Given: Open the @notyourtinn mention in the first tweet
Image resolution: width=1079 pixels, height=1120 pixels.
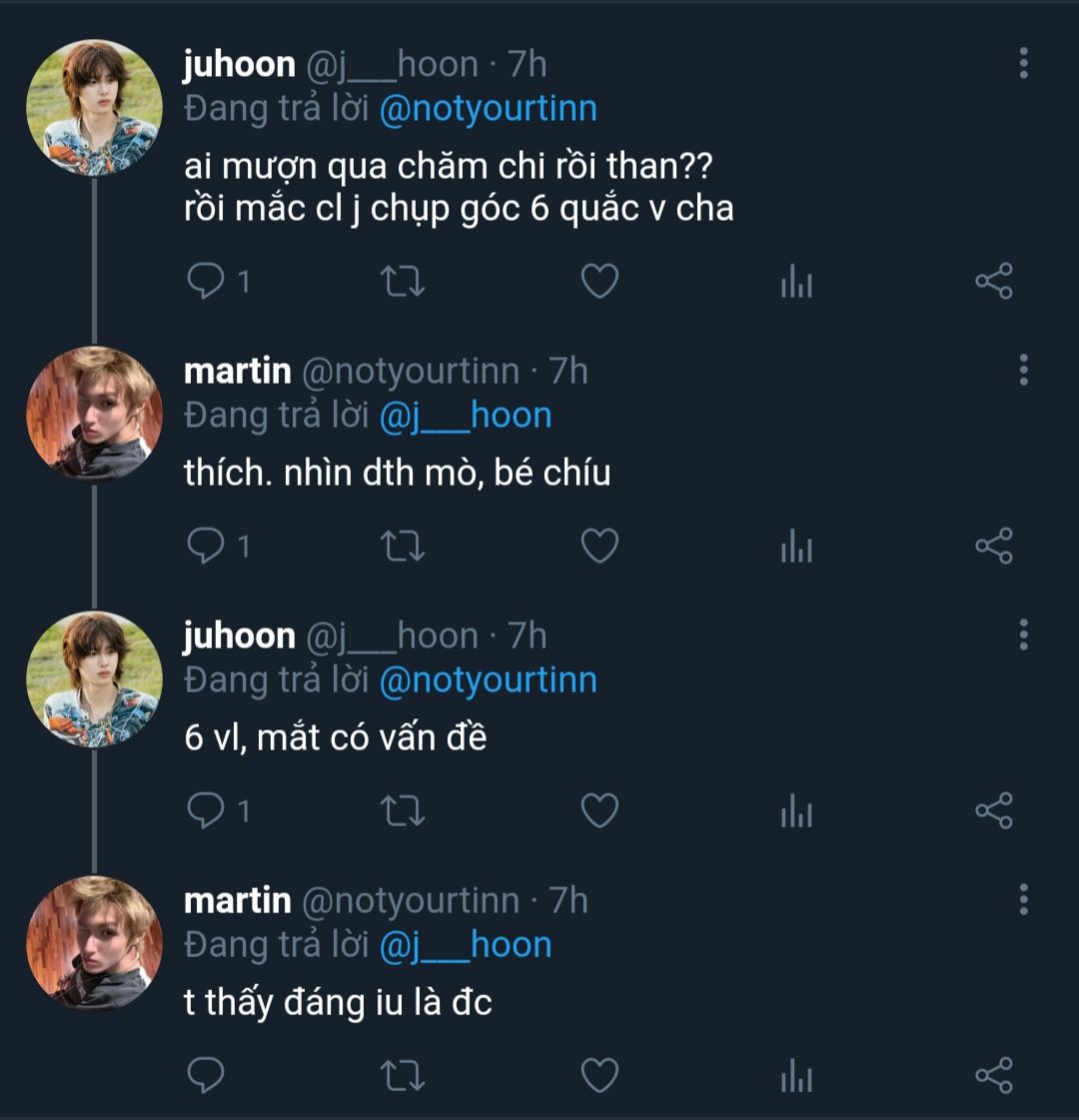Looking at the screenshot, I should [x=488, y=108].
